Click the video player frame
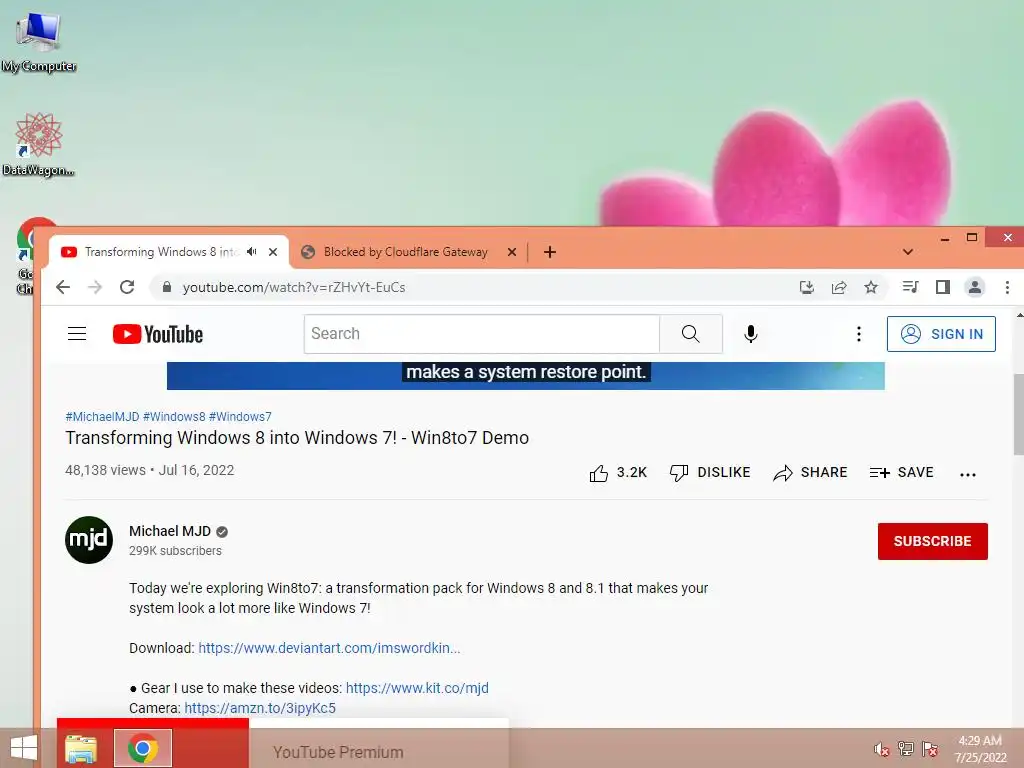The image size is (1024, 768). point(526,376)
